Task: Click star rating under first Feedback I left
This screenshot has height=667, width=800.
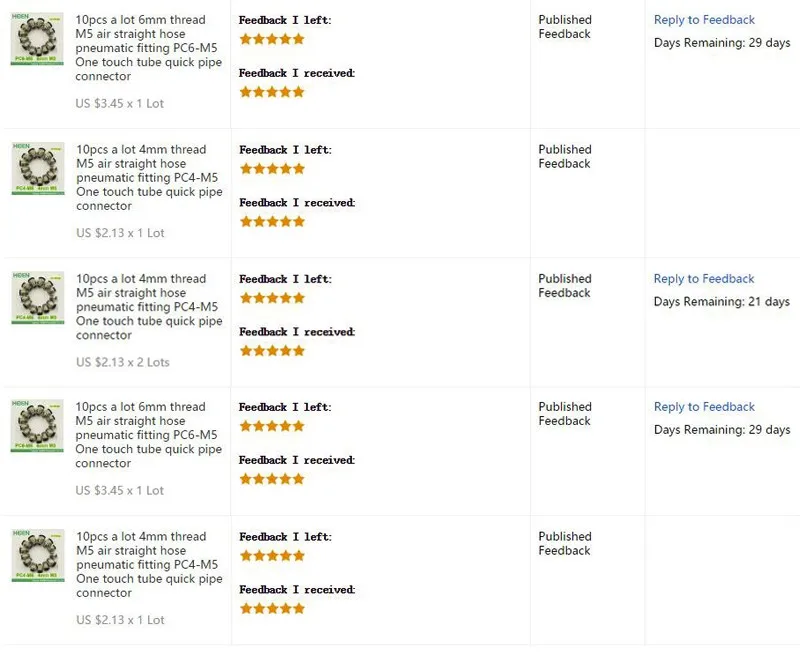Action: point(272,39)
